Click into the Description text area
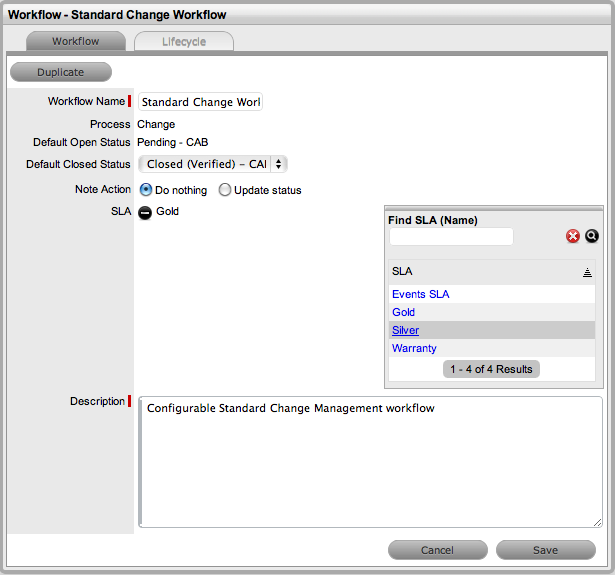The height and width of the screenshot is (575, 615). (x=370, y=462)
